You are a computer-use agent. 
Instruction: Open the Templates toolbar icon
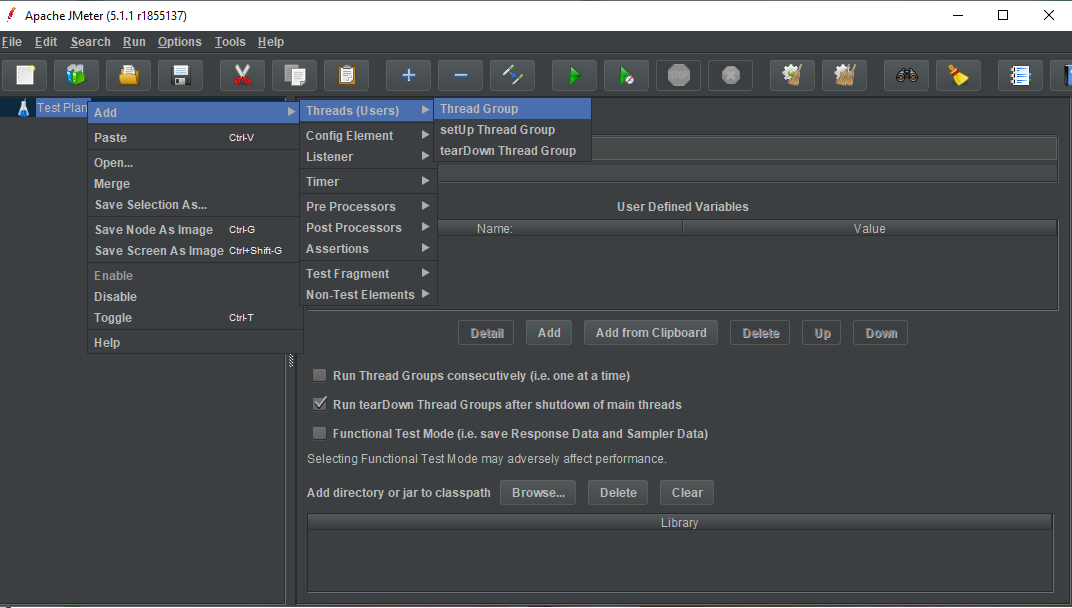(x=77, y=75)
